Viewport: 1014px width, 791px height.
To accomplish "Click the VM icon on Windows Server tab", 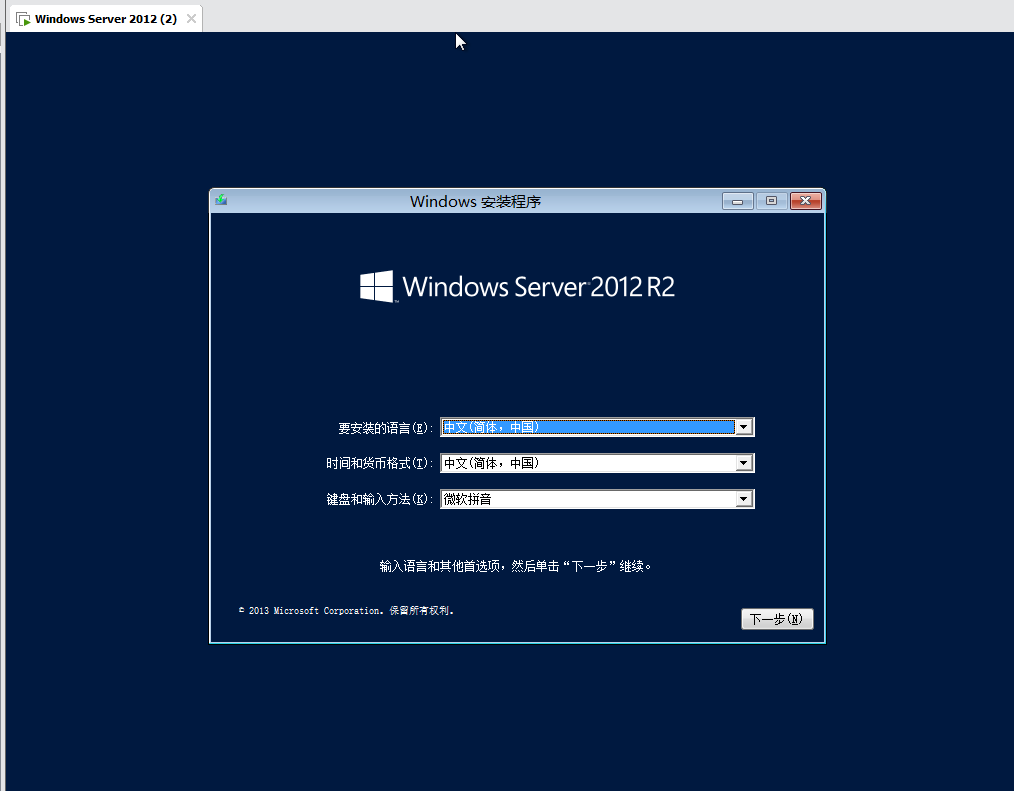I will 23,19.
